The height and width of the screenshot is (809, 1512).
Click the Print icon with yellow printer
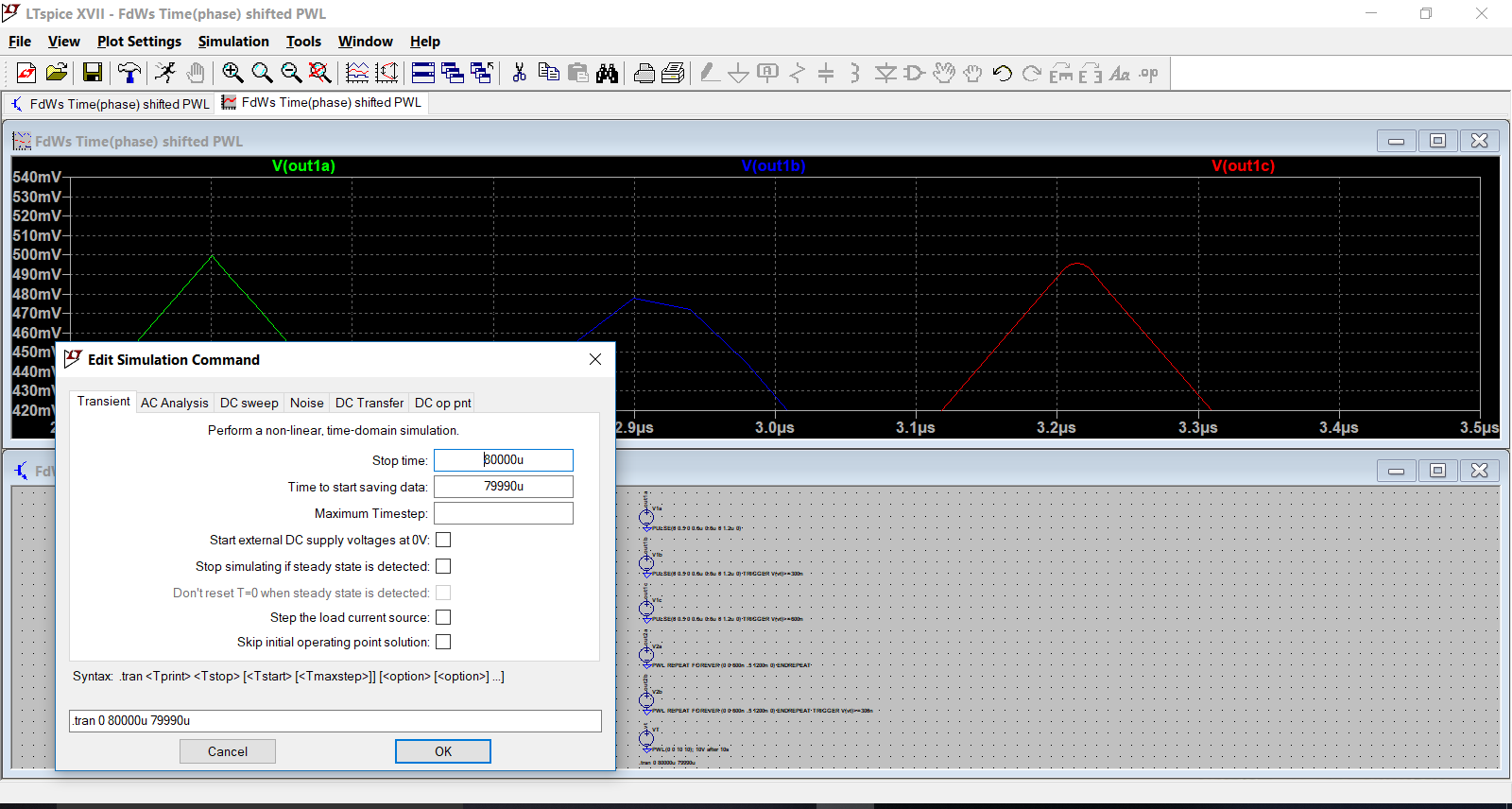[x=674, y=73]
